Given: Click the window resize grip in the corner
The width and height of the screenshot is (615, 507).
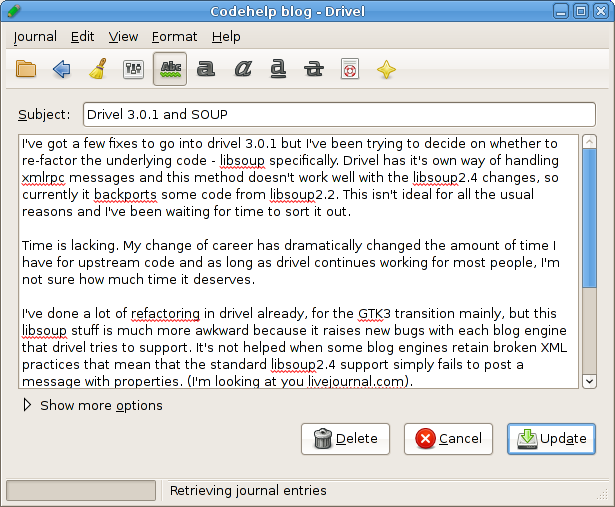Looking at the screenshot, I should point(602,495).
